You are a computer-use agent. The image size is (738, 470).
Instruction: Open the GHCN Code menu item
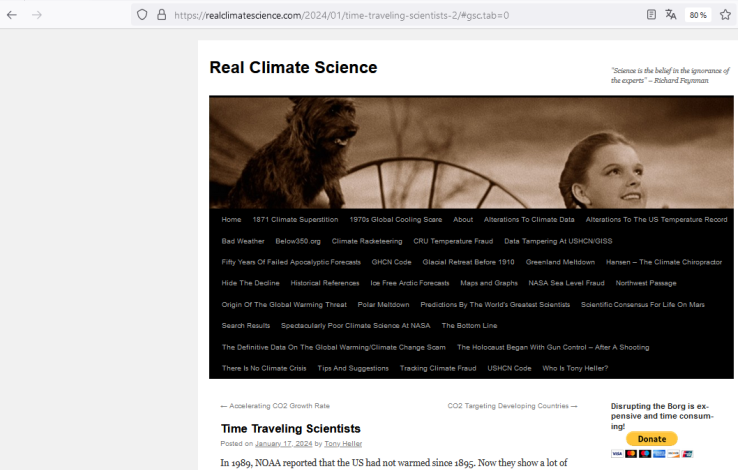(x=392, y=262)
